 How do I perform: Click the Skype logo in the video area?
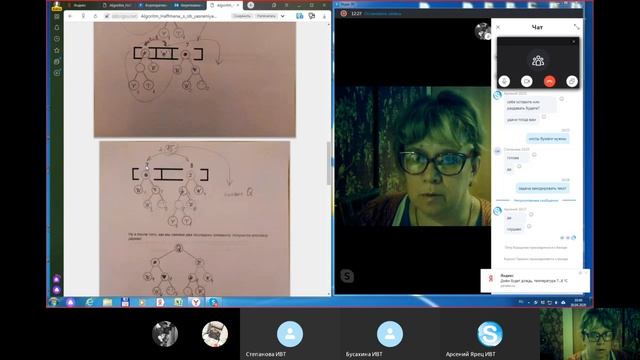pos(347,276)
